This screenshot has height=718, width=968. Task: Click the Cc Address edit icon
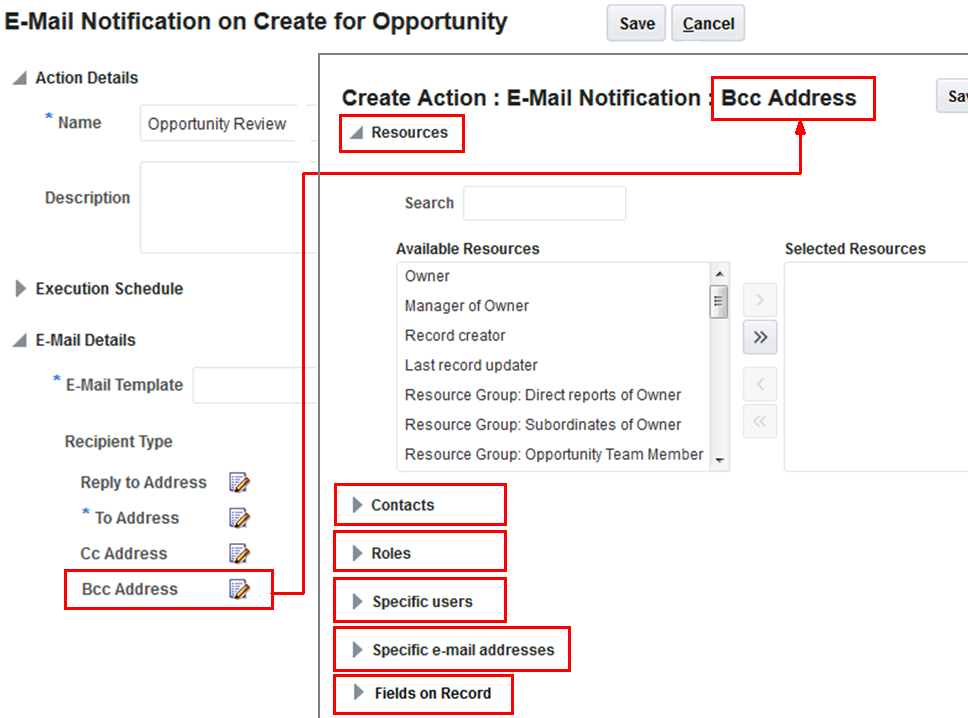pyautogui.click(x=239, y=553)
